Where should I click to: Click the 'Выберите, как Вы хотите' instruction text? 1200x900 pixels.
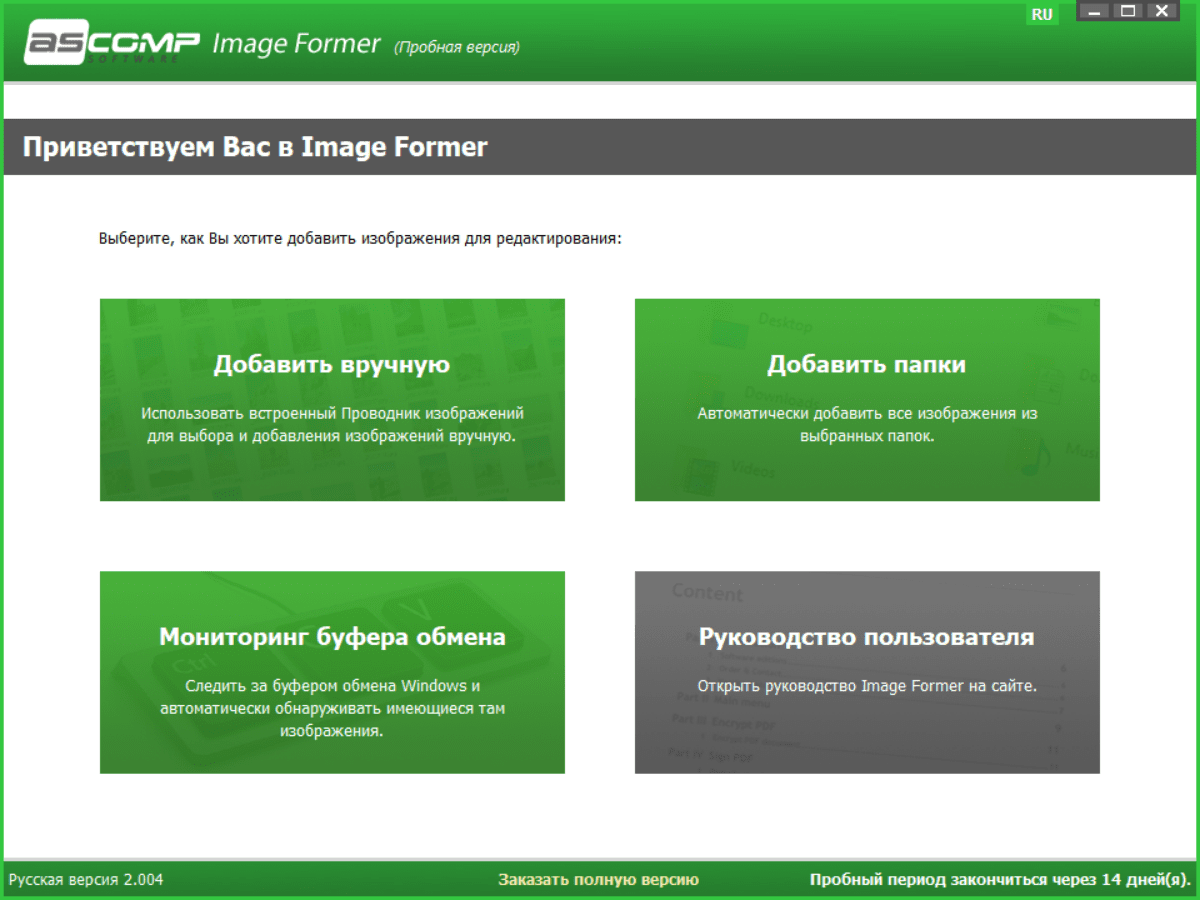click(360, 240)
